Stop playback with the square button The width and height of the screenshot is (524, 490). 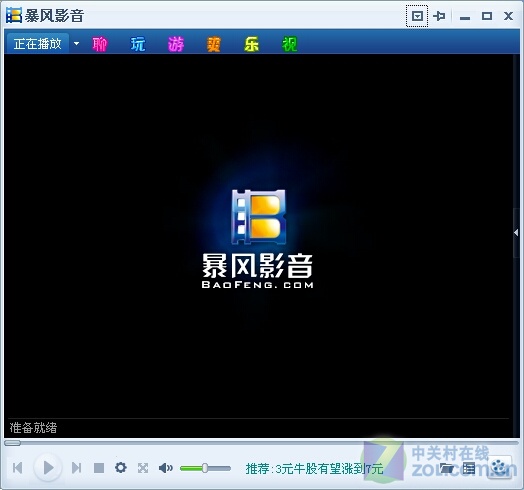[x=99, y=468]
